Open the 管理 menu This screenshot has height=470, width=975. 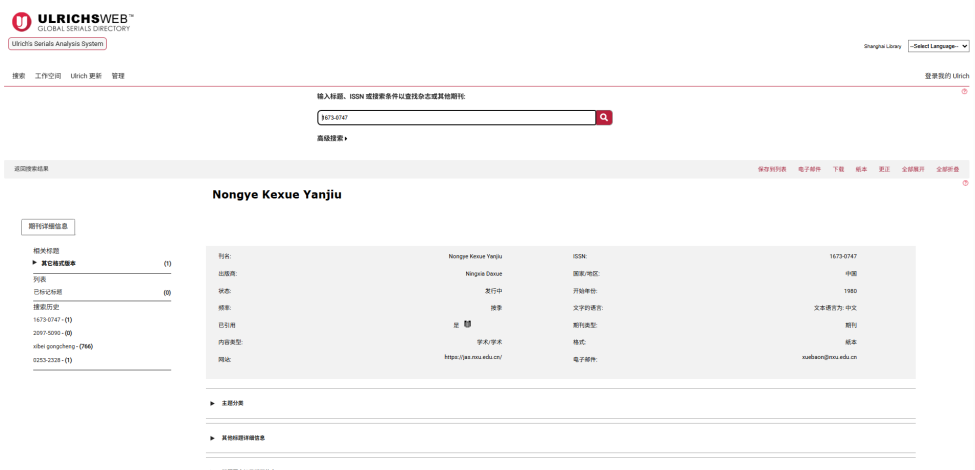click(x=118, y=76)
